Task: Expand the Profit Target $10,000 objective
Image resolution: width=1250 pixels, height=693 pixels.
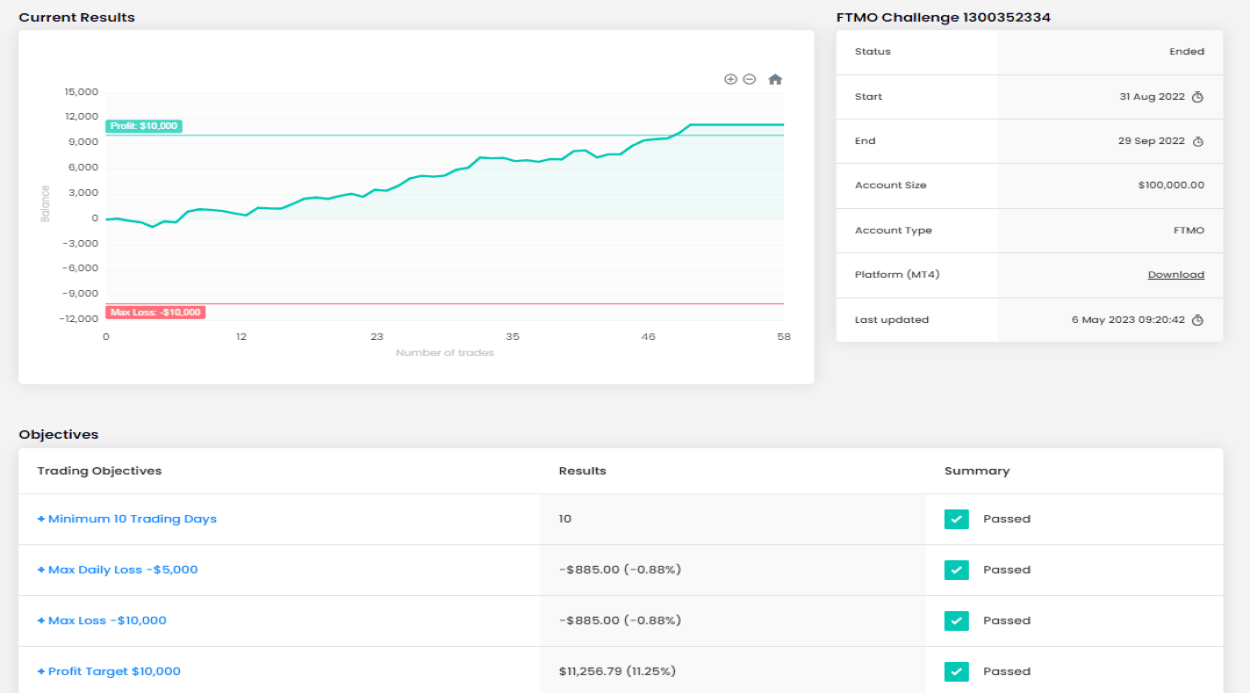Action: click(109, 671)
